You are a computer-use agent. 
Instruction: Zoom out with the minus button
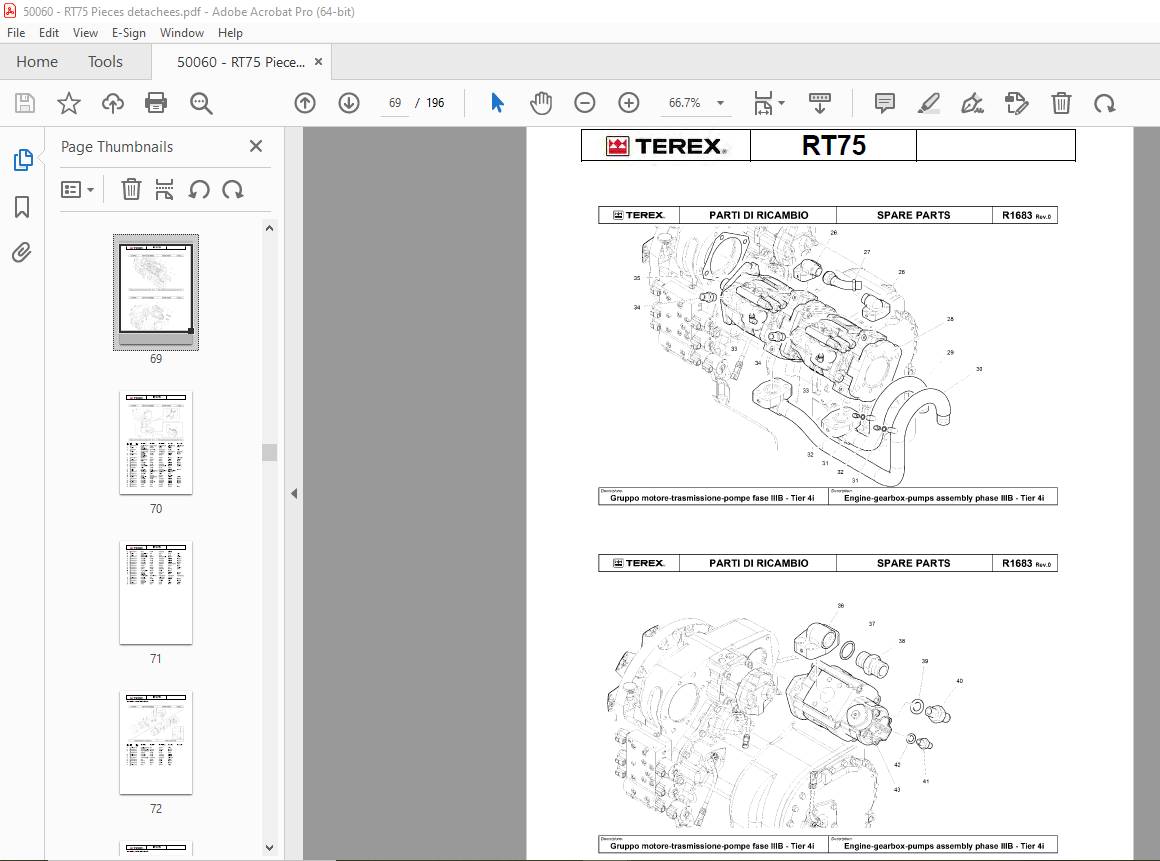point(584,103)
